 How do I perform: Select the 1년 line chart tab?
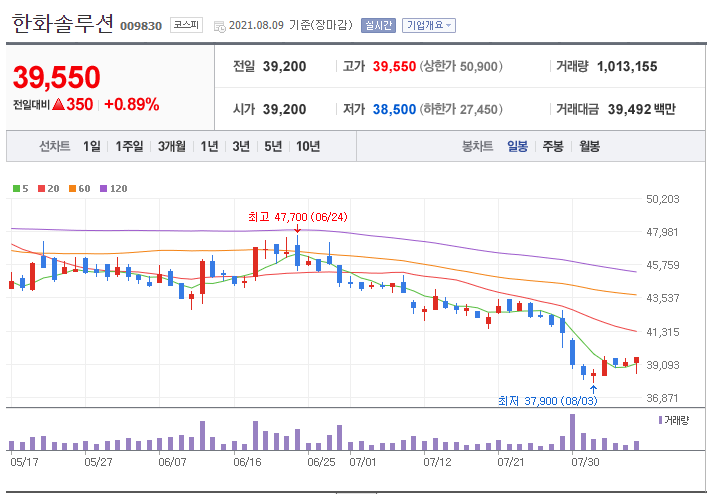pyautogui.click(x=209, y=146)
